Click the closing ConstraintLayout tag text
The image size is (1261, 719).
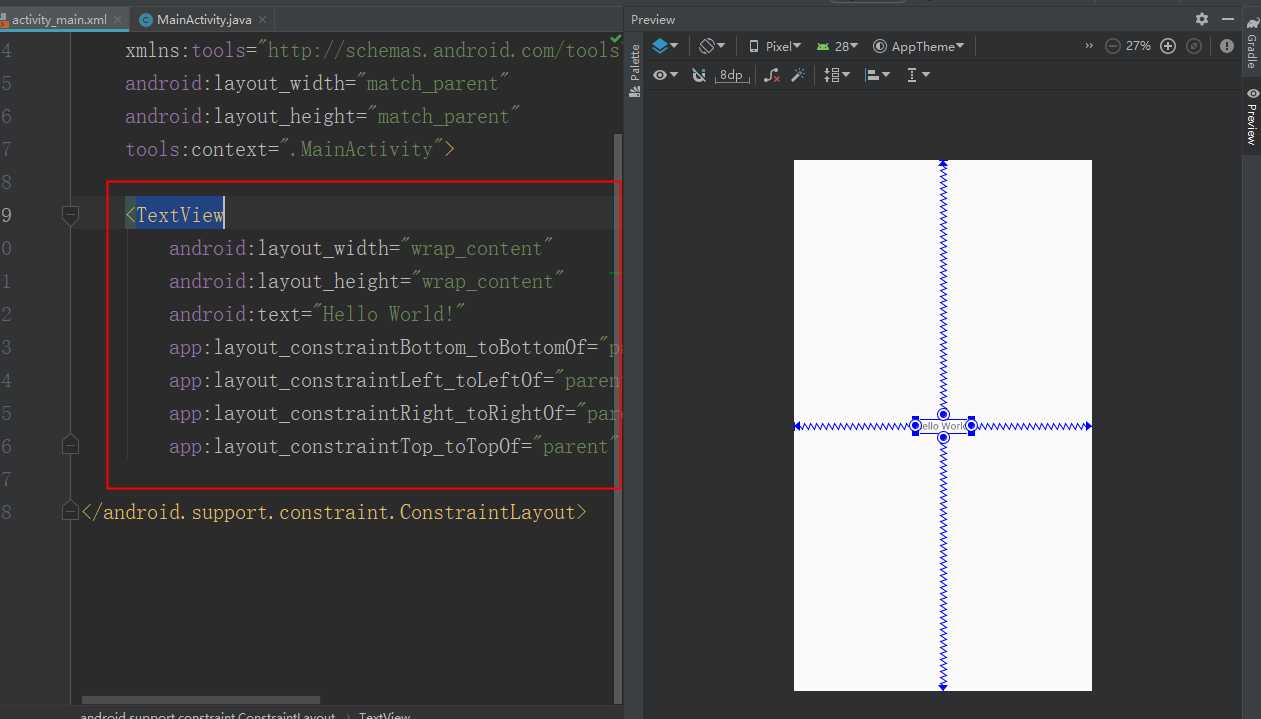pos(334,512)
